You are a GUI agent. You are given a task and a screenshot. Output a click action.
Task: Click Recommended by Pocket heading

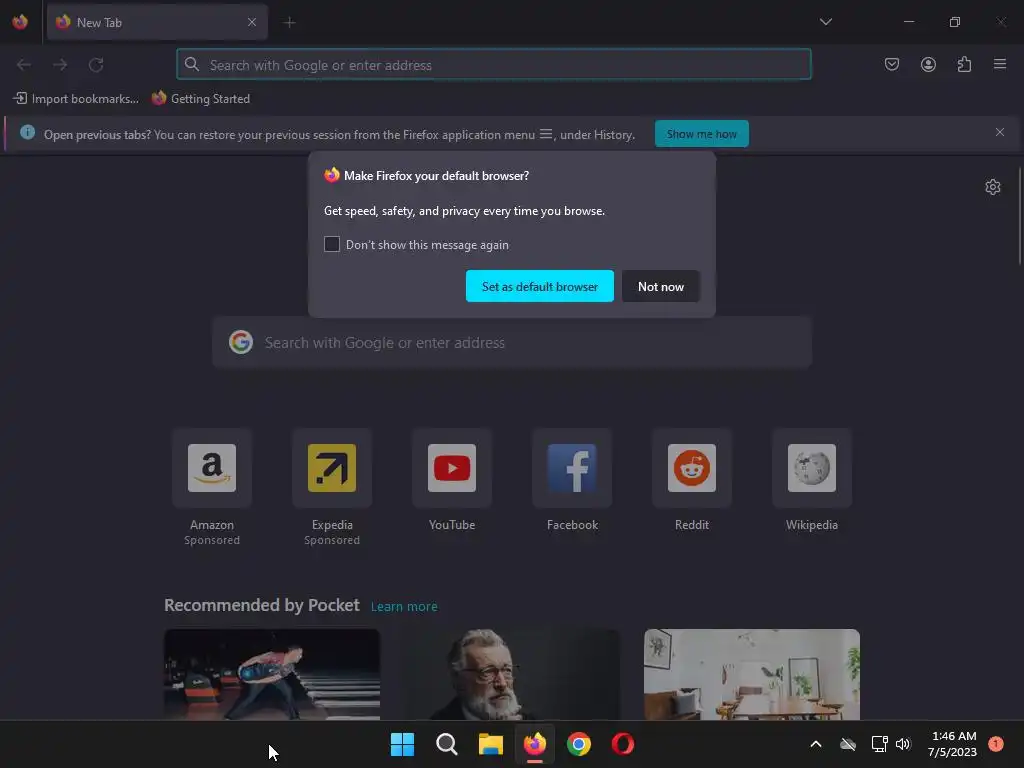click(x=262, y=605)
